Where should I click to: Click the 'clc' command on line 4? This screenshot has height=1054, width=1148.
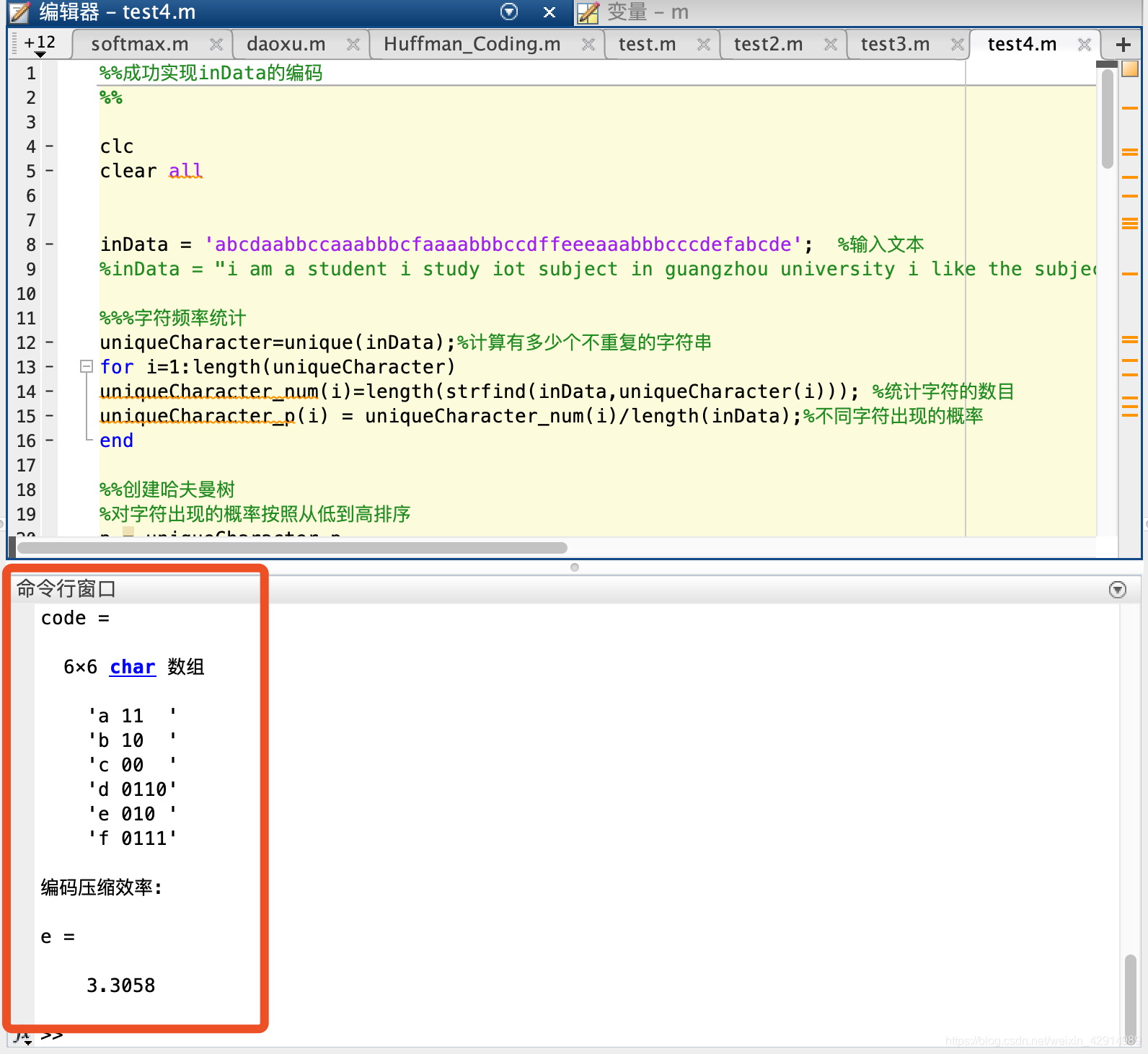tap(117, 146)
